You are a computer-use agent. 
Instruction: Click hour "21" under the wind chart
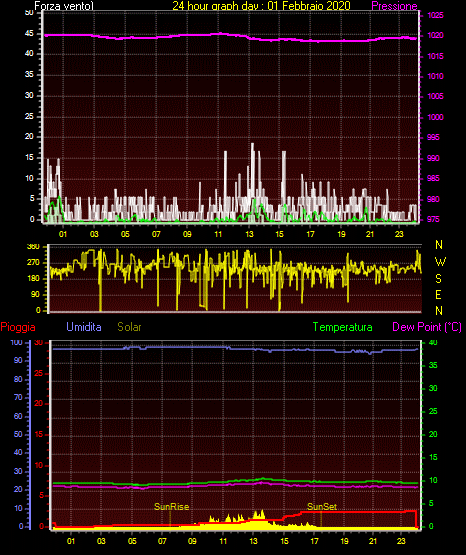370,234
